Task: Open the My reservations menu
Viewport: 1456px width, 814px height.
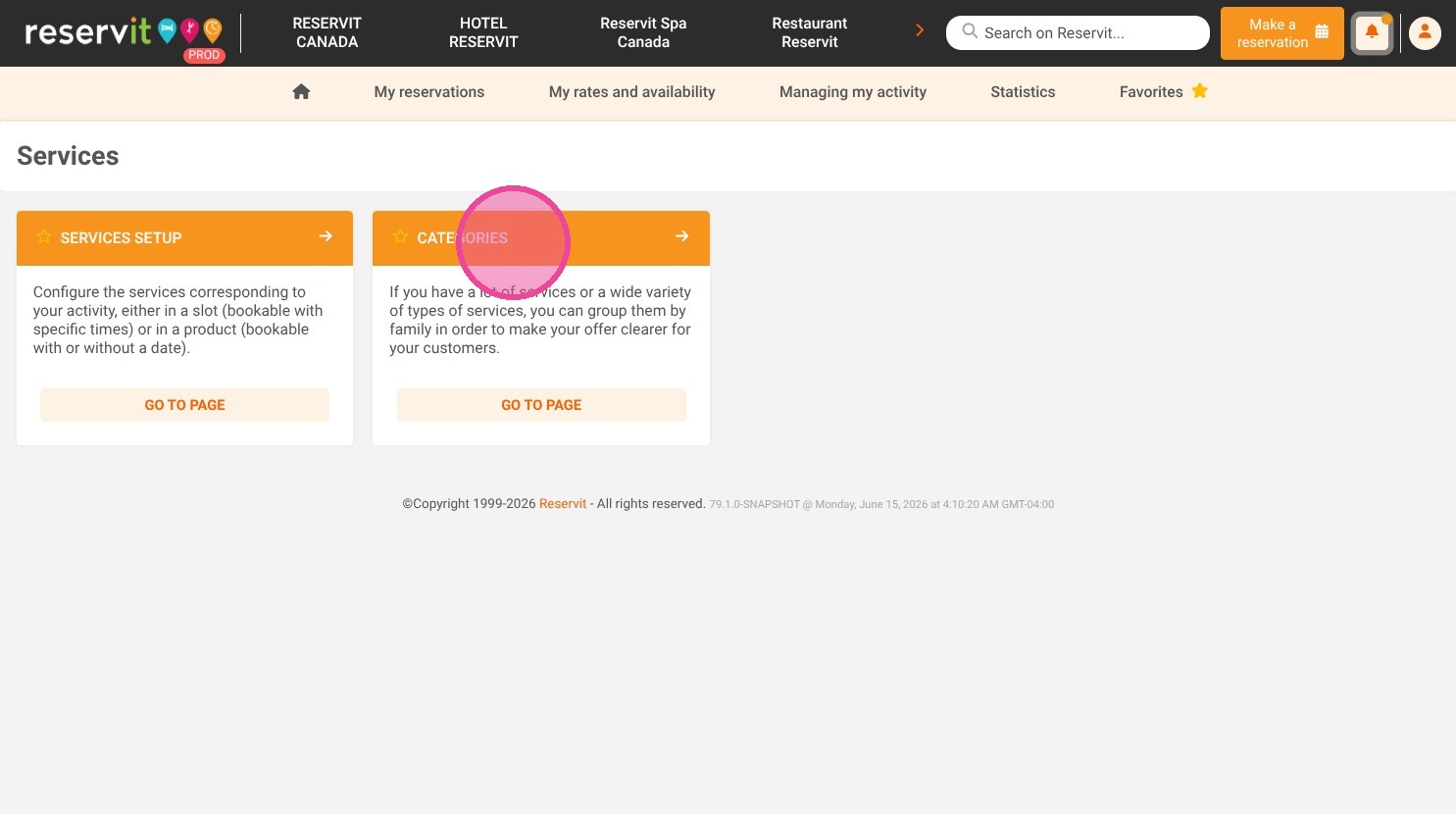Action: pyautogui.click(x=429, y=92)
